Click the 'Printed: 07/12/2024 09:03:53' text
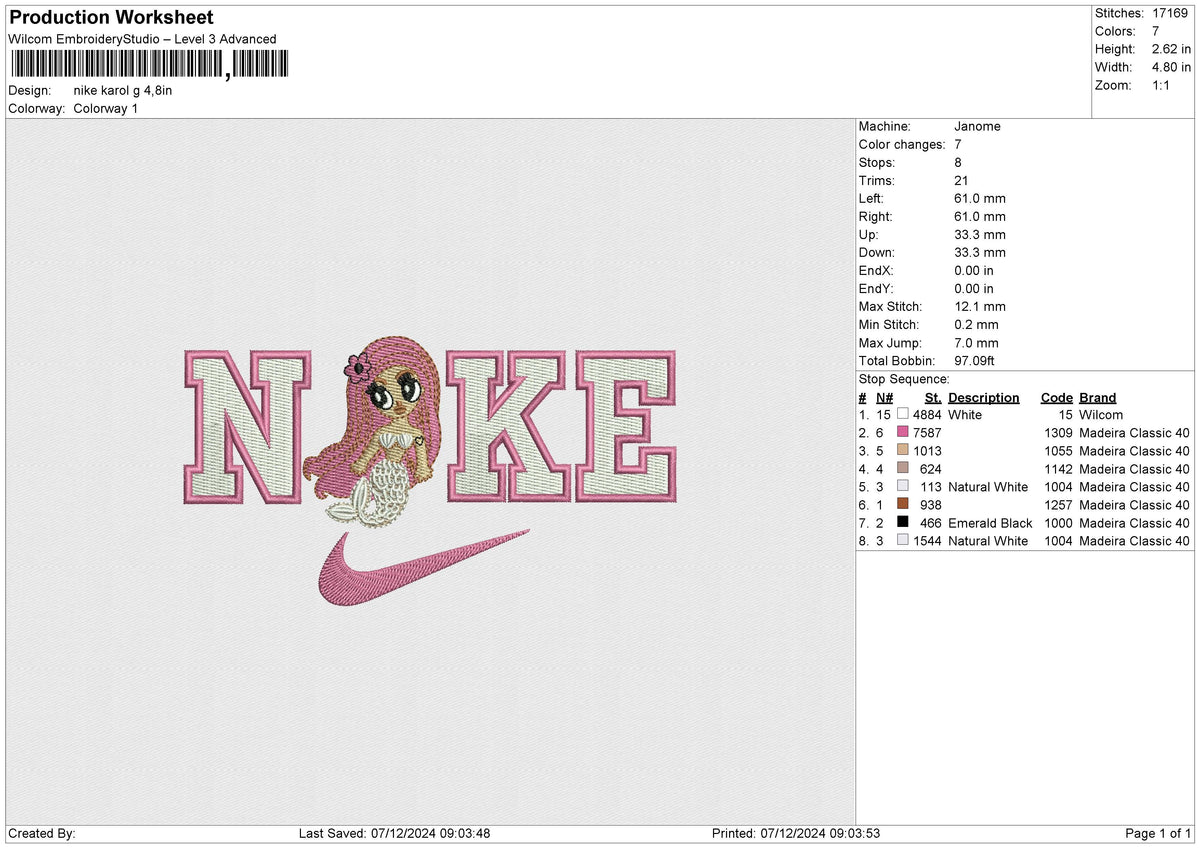 pyautogui.click(x=796, y=833)
